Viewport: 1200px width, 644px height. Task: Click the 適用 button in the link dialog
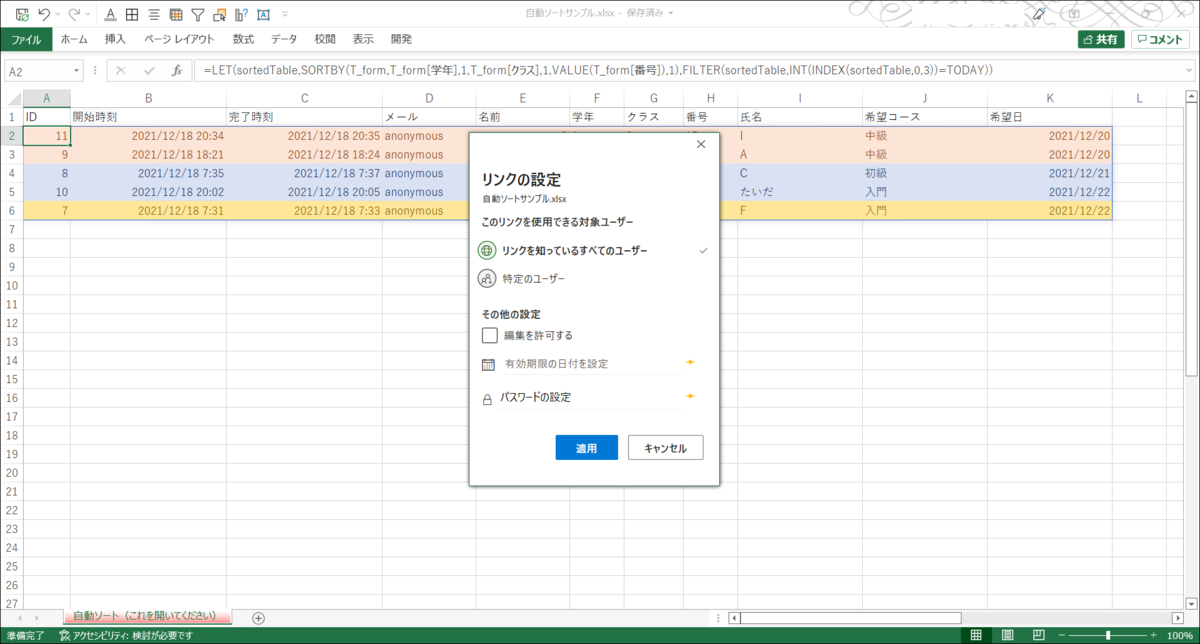coord(586,447)
